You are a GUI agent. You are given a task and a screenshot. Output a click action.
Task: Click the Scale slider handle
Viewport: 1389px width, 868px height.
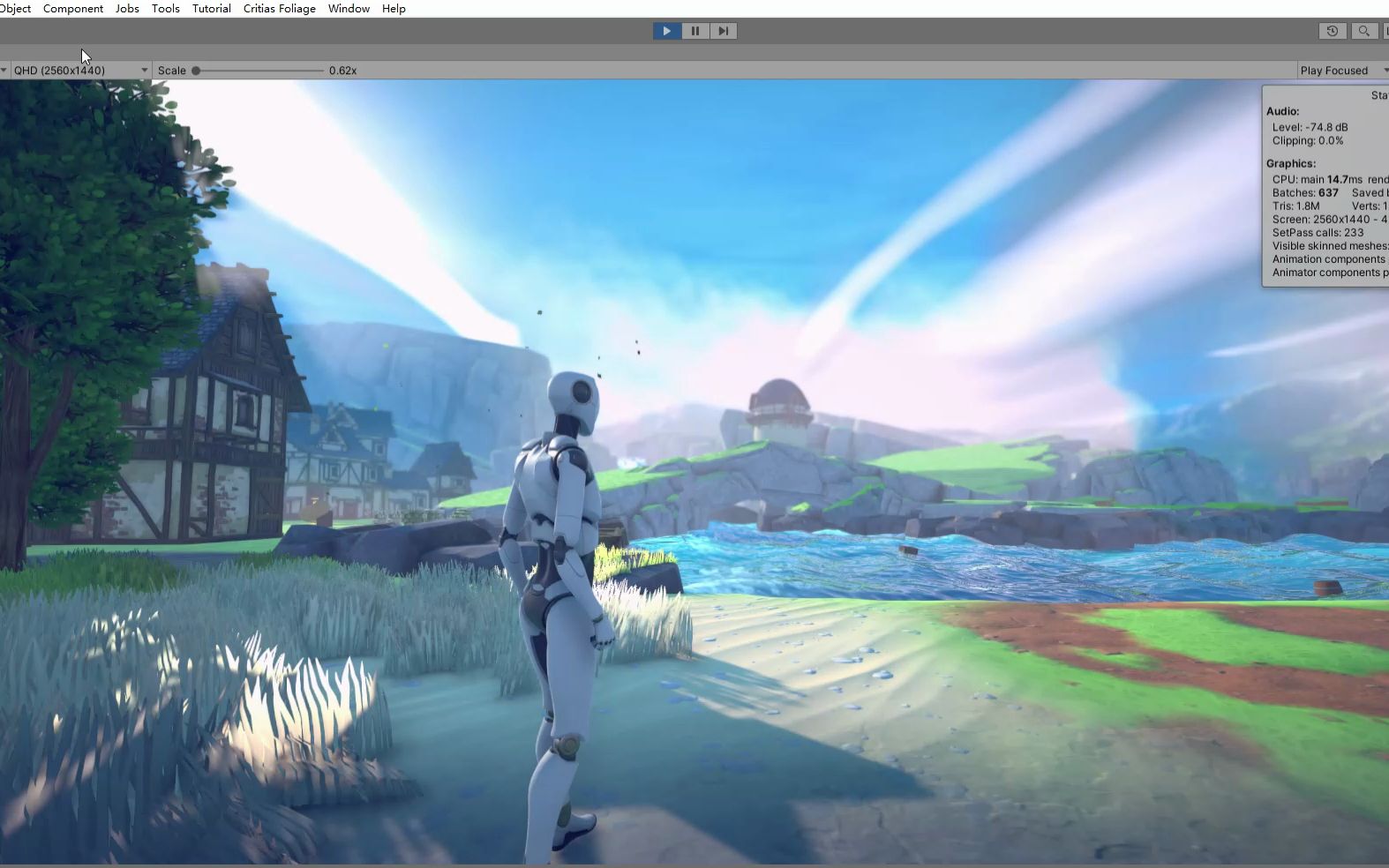click(196, 71)
